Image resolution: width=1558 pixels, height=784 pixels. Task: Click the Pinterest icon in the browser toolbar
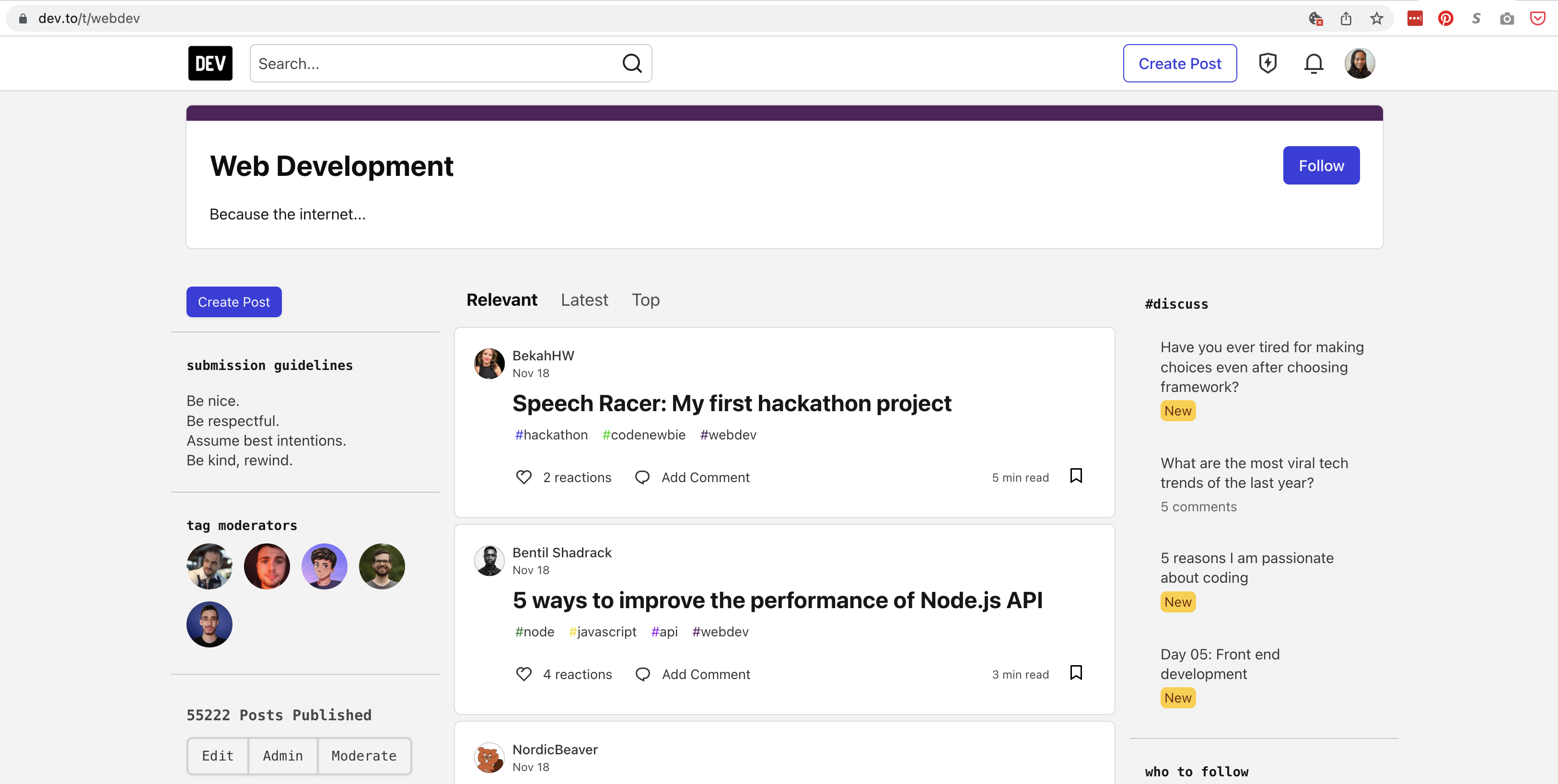1446,18
